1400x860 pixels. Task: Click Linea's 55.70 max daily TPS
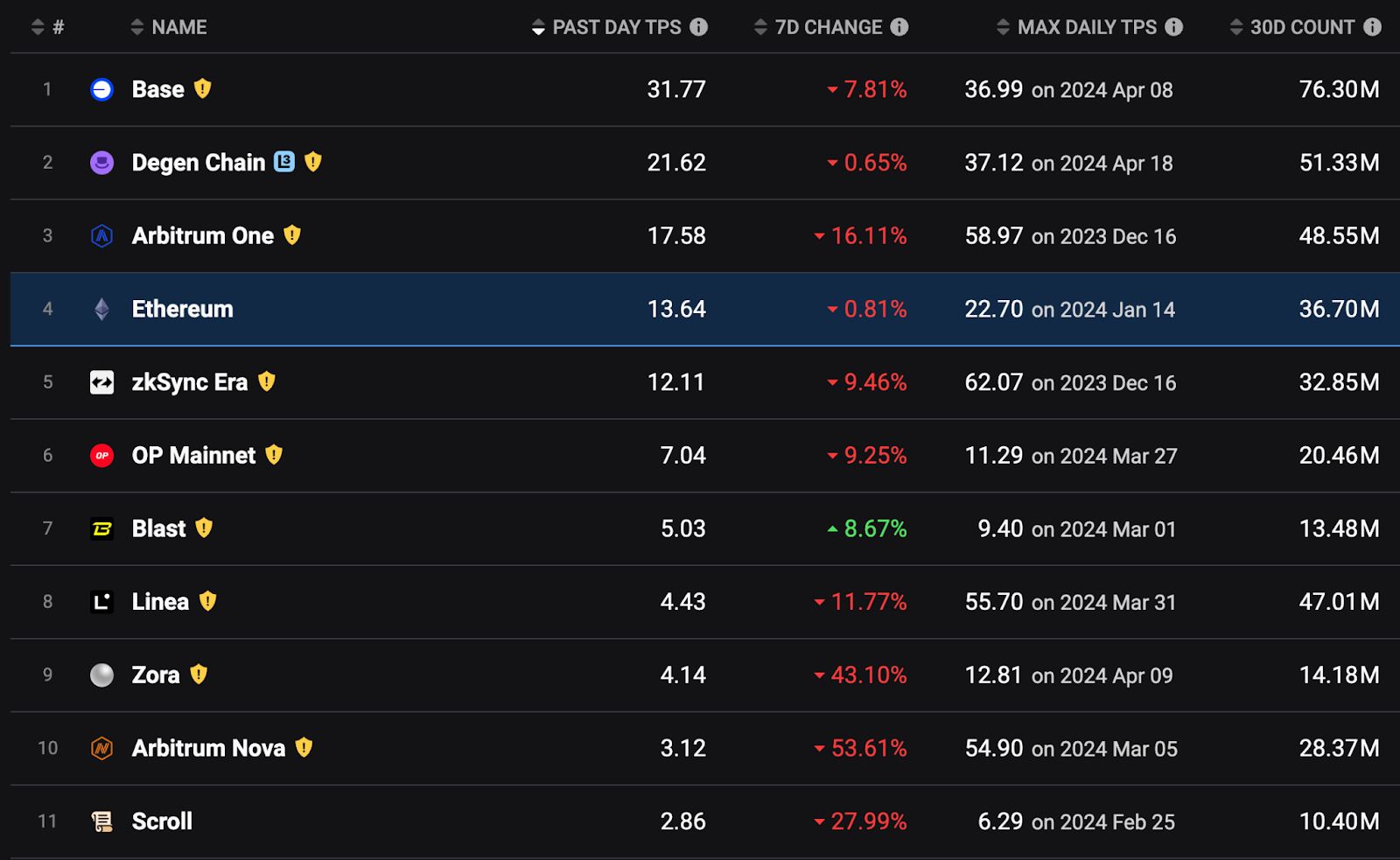(994, 602)
